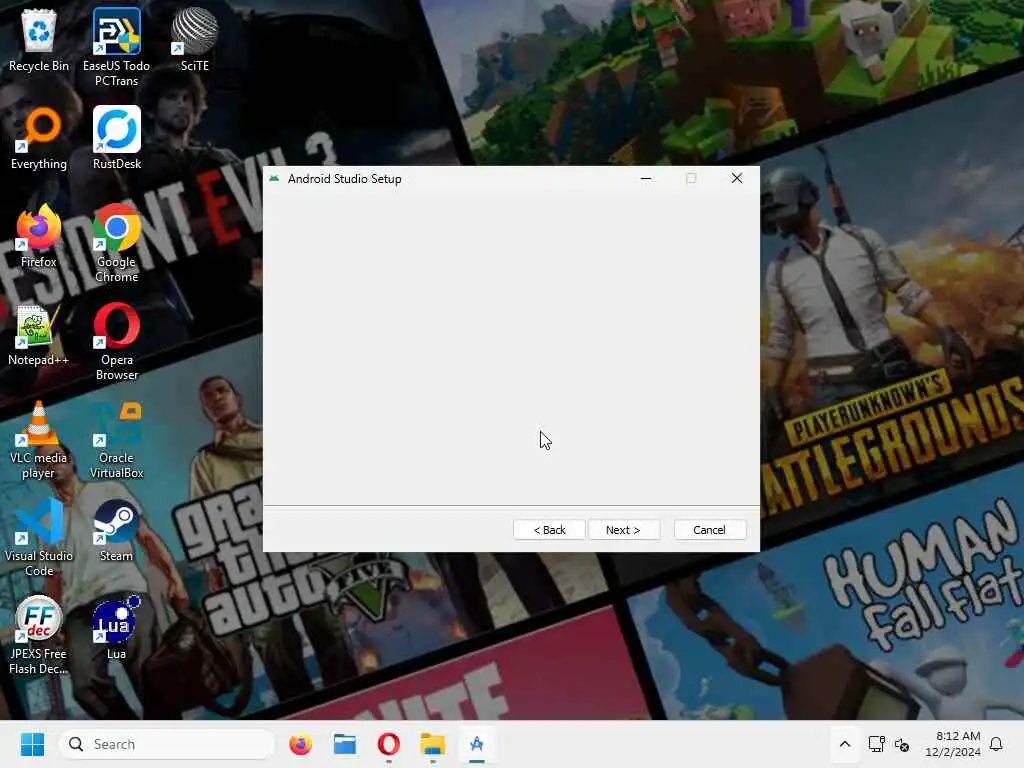Select the RustDesk desktop icon
1024x768 pixels.
click(x=117, y=138)
